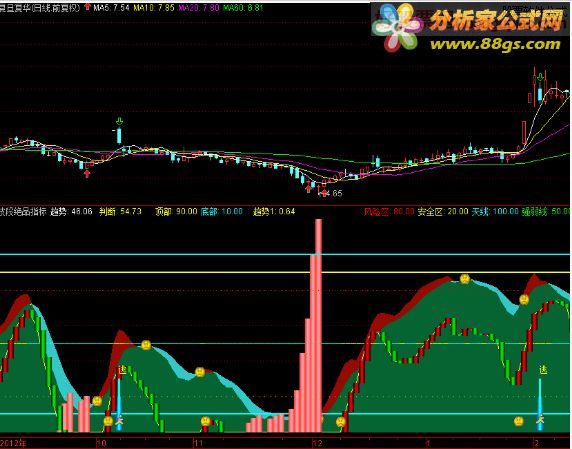Select month 10 on the time axis
This screenshot has height=449, width=572.
click(102, 443)
